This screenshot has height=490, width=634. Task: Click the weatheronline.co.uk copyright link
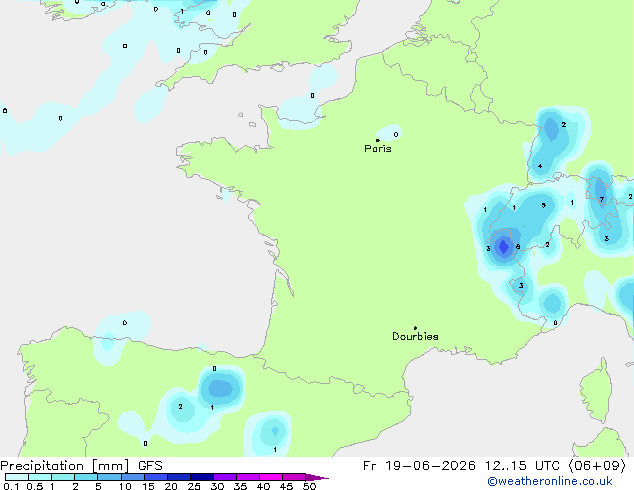tap(550, 481)
